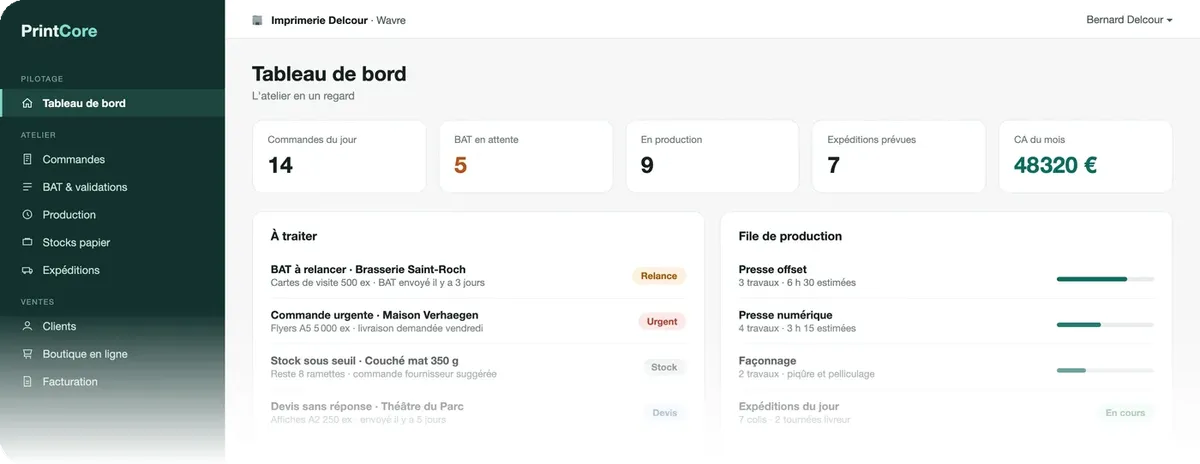Open Tableau de bord menu item
The image size is (1200, 464).
click(x=112, y=103)
